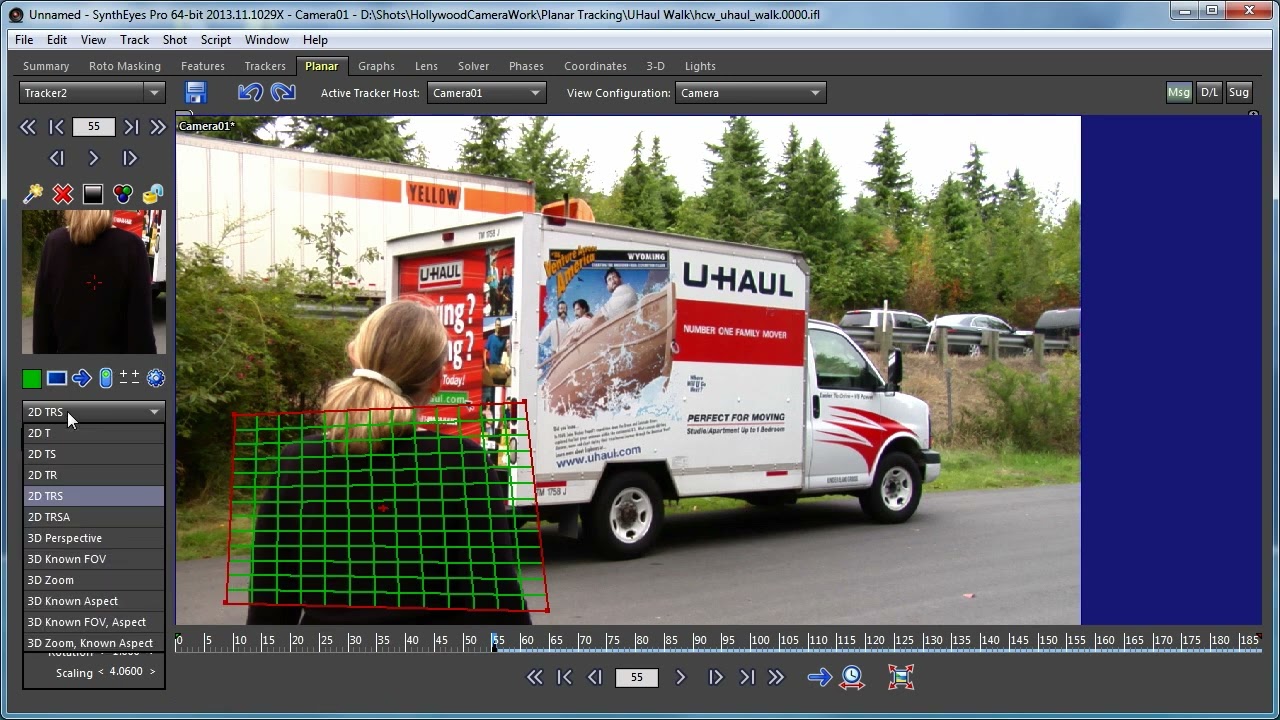The width and height of the screenshot is (1280, 720).
Task: Switch to the Features tab
Action: pos(203,66)
